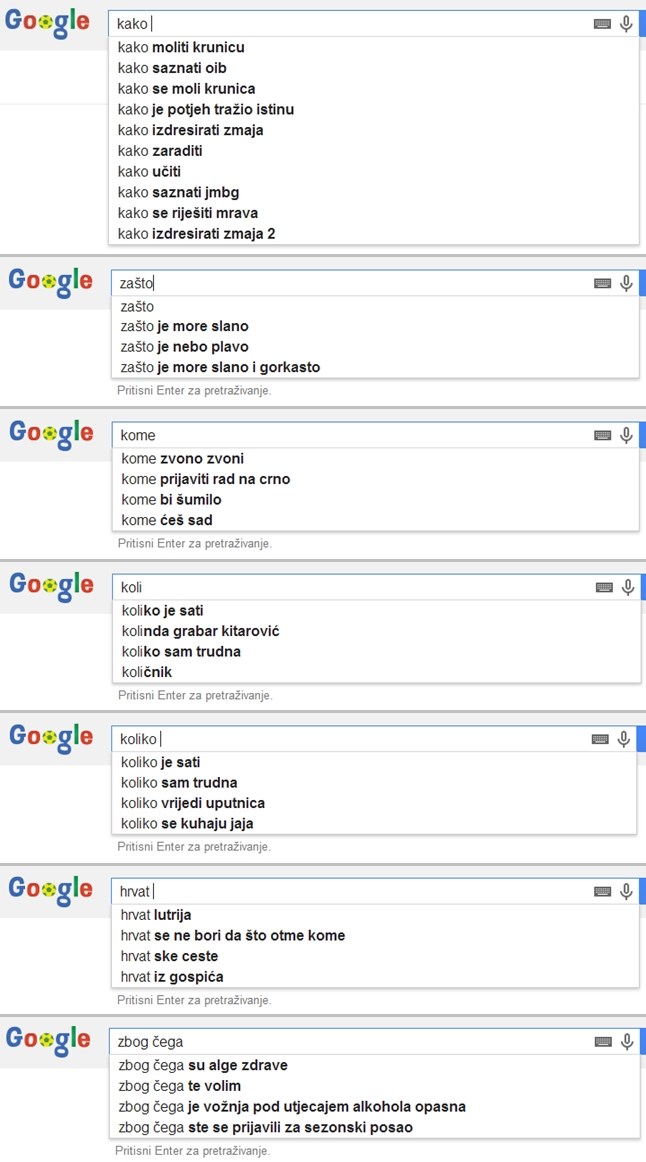
Task: Click the microphone icon beside 'zbog čega'
Action: tap(626, 1040)
